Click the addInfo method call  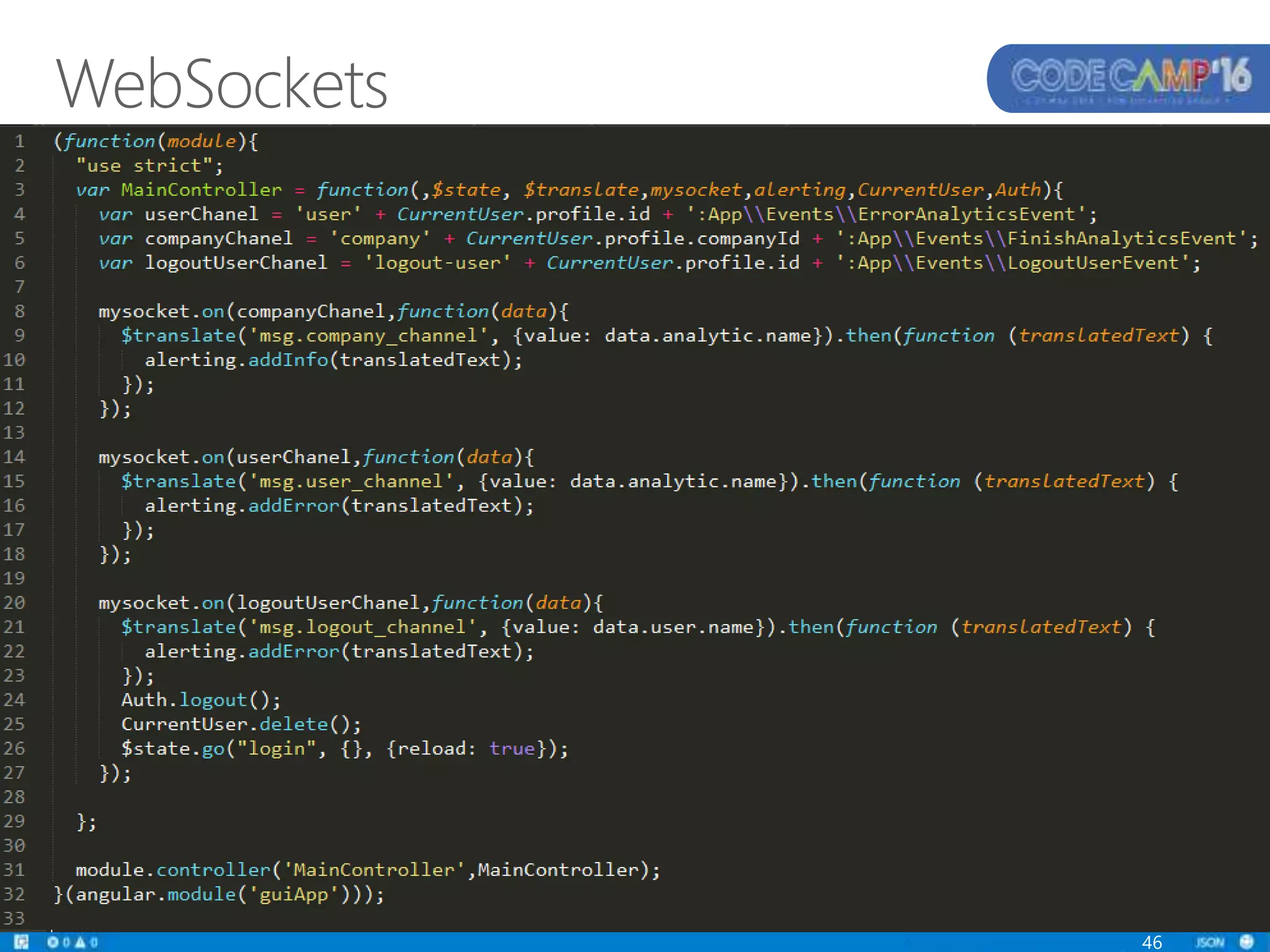[288, 360]
